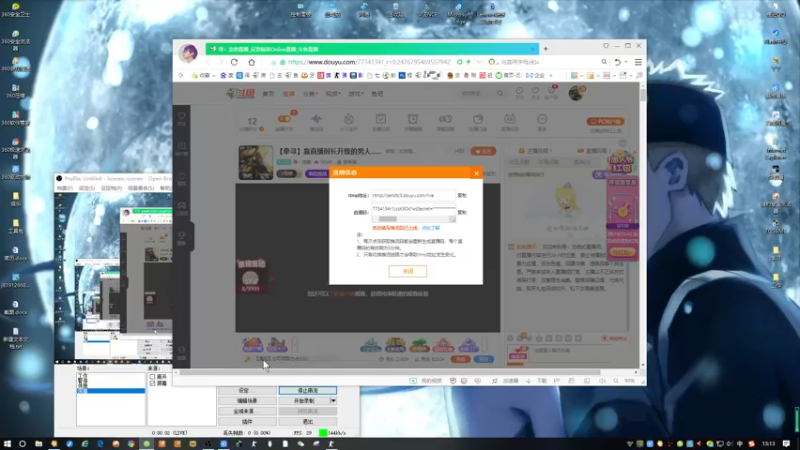
Task: Expand the 视频 navigation dropdown
Action: point(333,94)
